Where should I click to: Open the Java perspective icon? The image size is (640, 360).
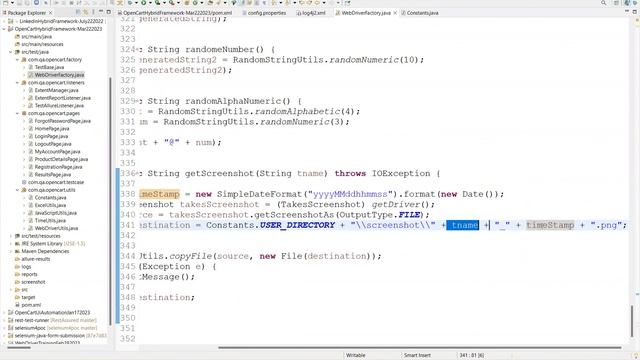(x=627, y=3)
